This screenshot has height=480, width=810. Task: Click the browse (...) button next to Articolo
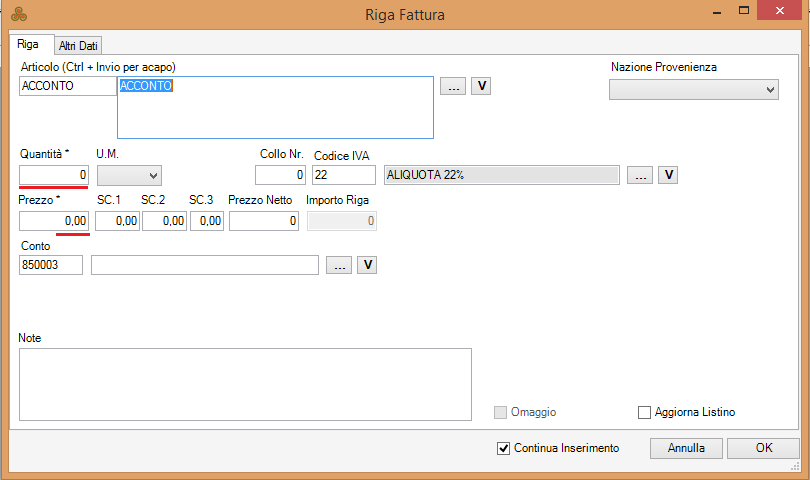click(x=453, y=87)
